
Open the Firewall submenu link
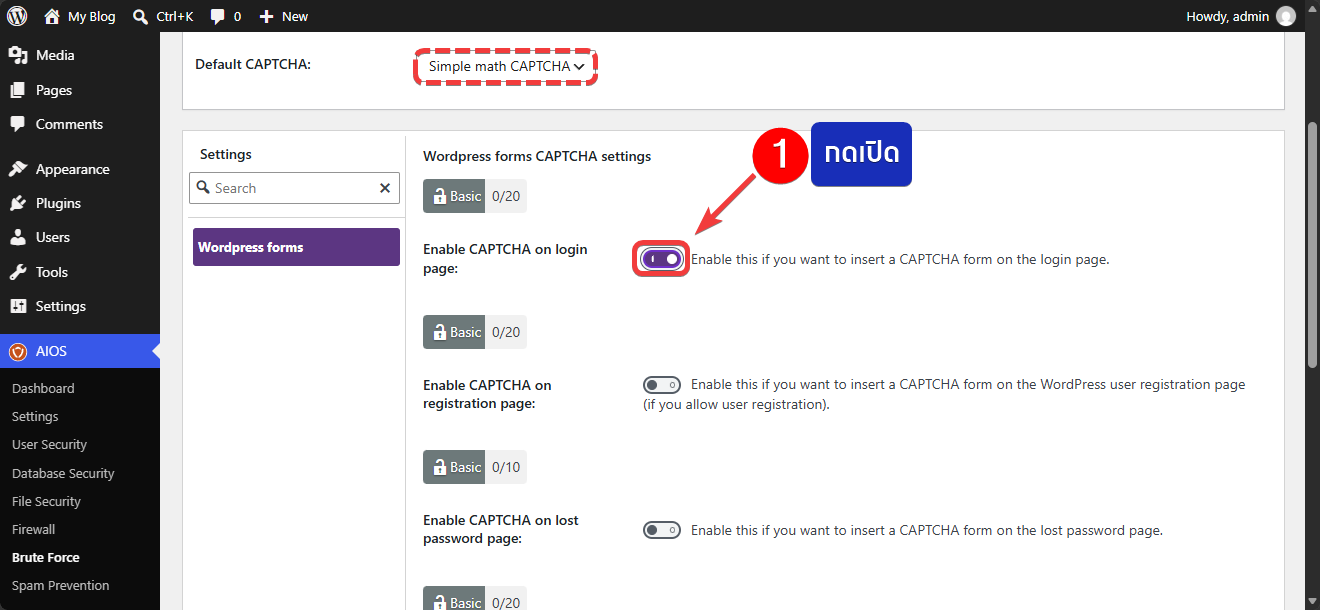(x=34, y=529)
